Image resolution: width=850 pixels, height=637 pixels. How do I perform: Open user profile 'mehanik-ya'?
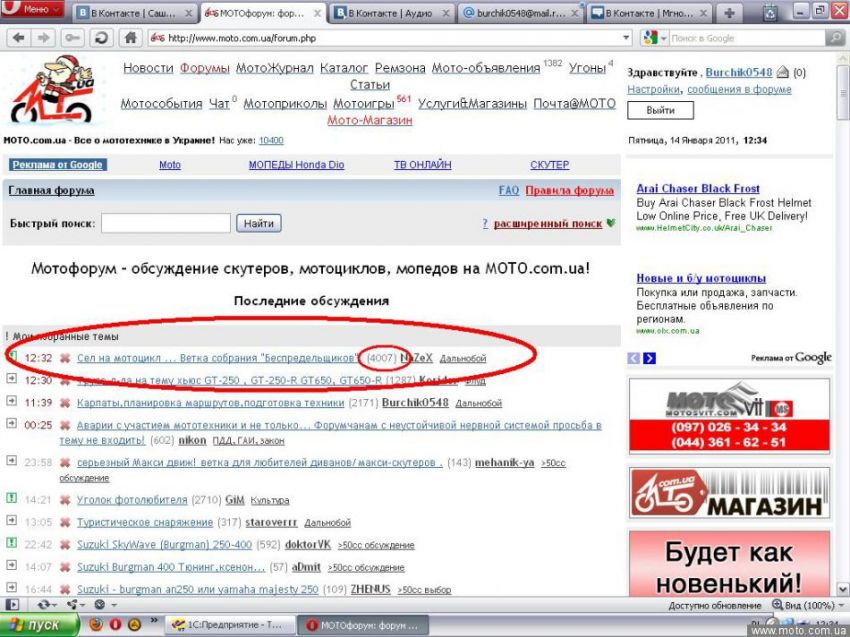coord(504,462)
